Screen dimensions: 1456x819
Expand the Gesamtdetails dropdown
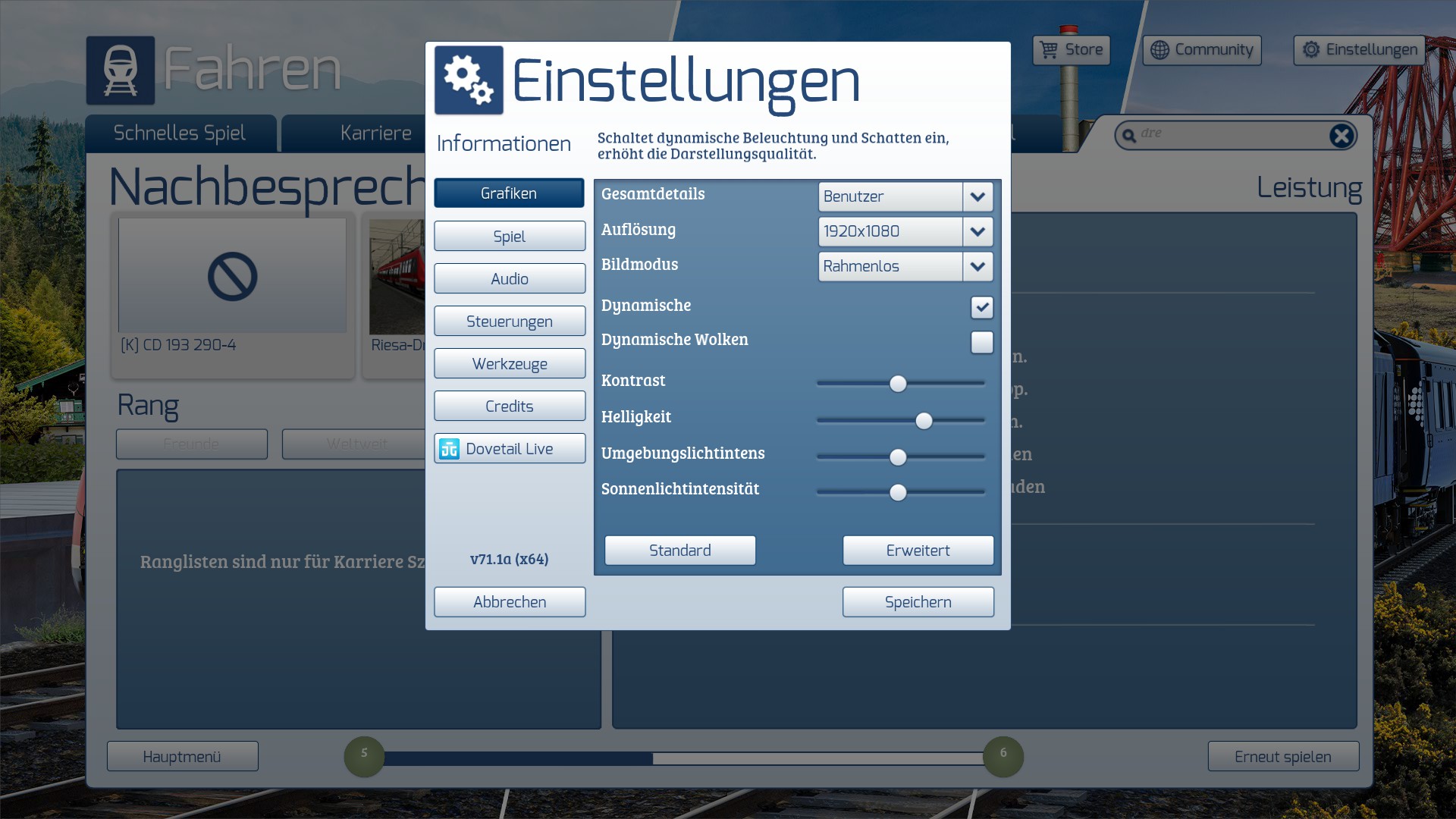pos(977,197)
